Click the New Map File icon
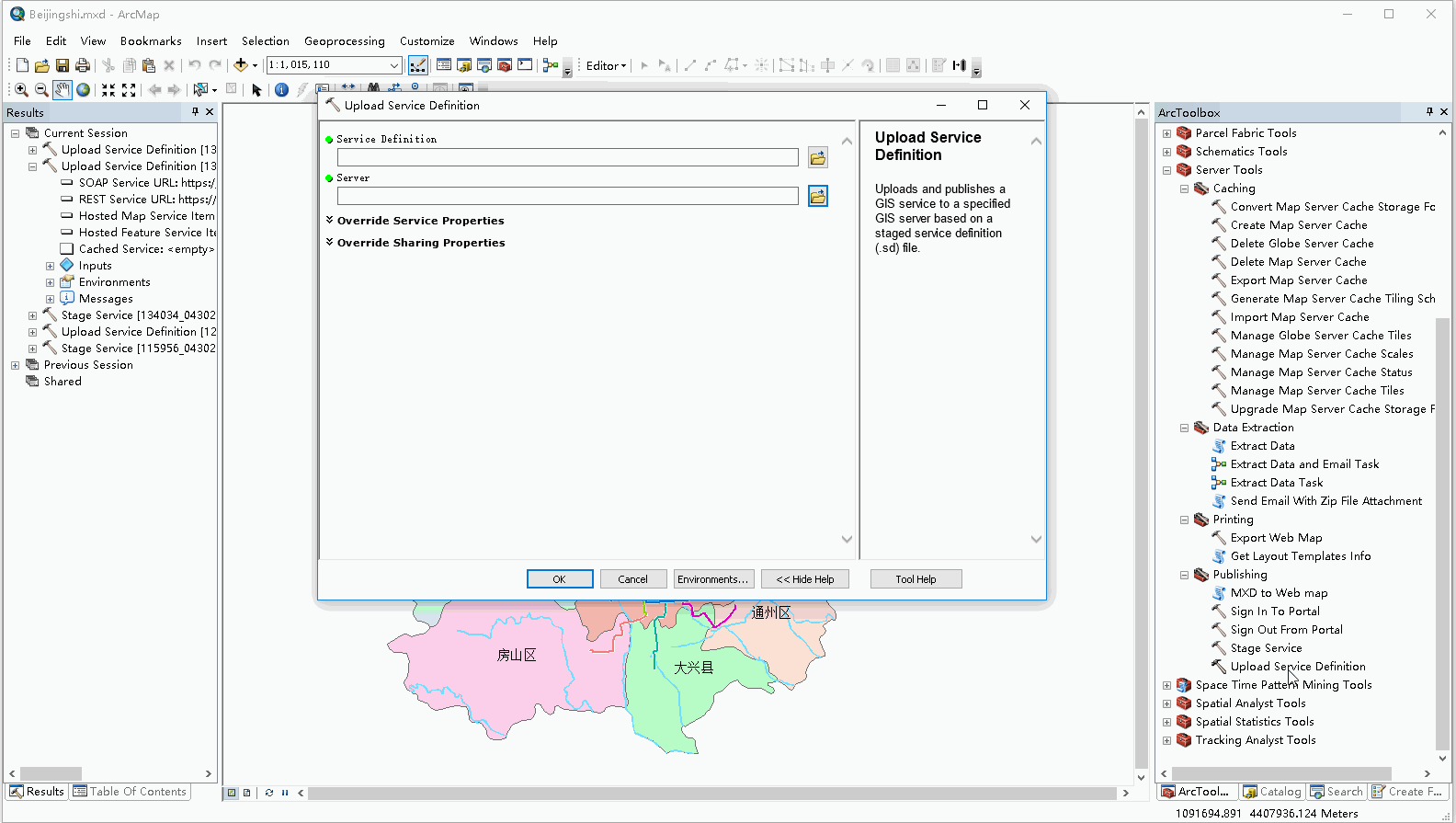Screen dimensions: 1456x823 coord(22,65)
